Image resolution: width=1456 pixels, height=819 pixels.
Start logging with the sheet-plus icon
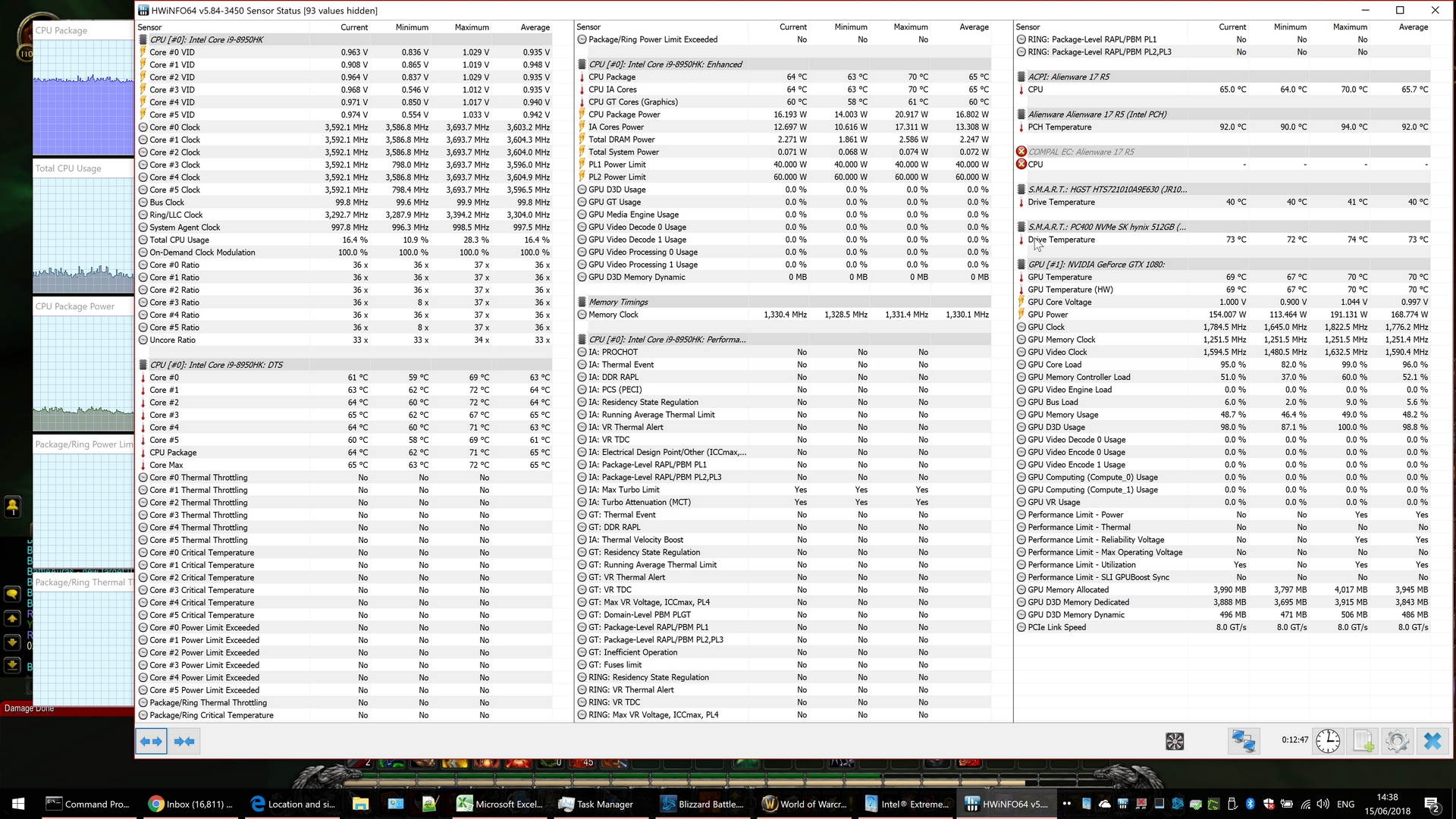click(1363, 741)
